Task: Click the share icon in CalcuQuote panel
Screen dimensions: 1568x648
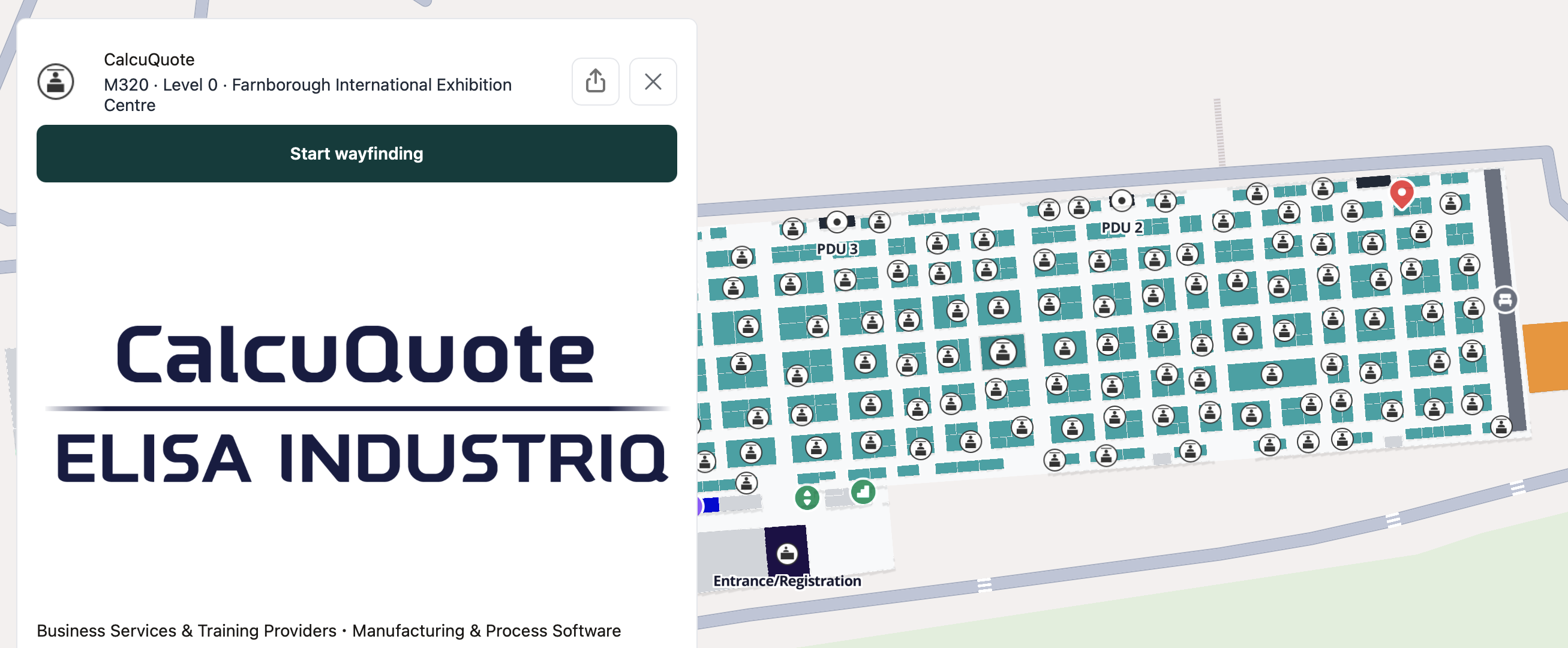Action: [x=594, y=81]
